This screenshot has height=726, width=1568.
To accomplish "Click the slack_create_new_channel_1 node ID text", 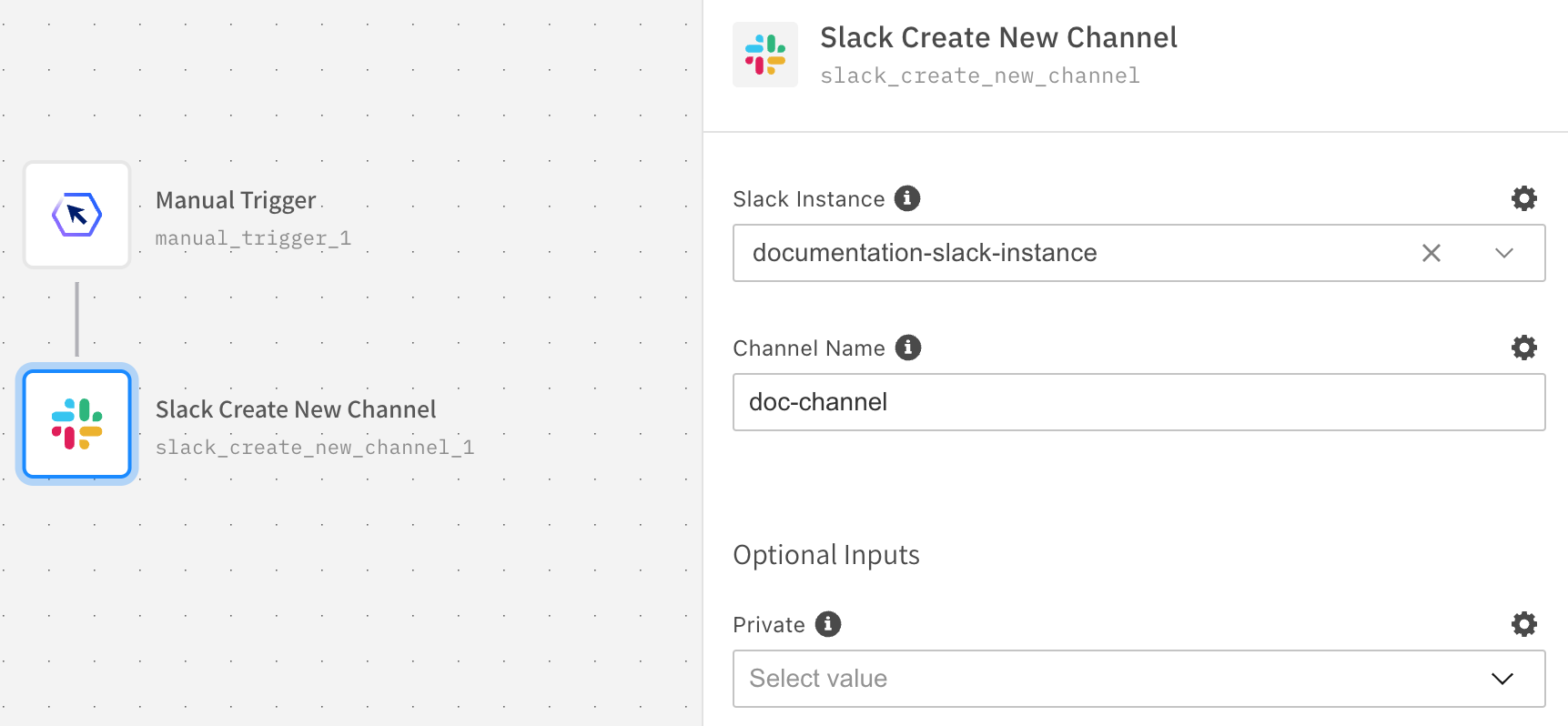I will click(315, 448).
